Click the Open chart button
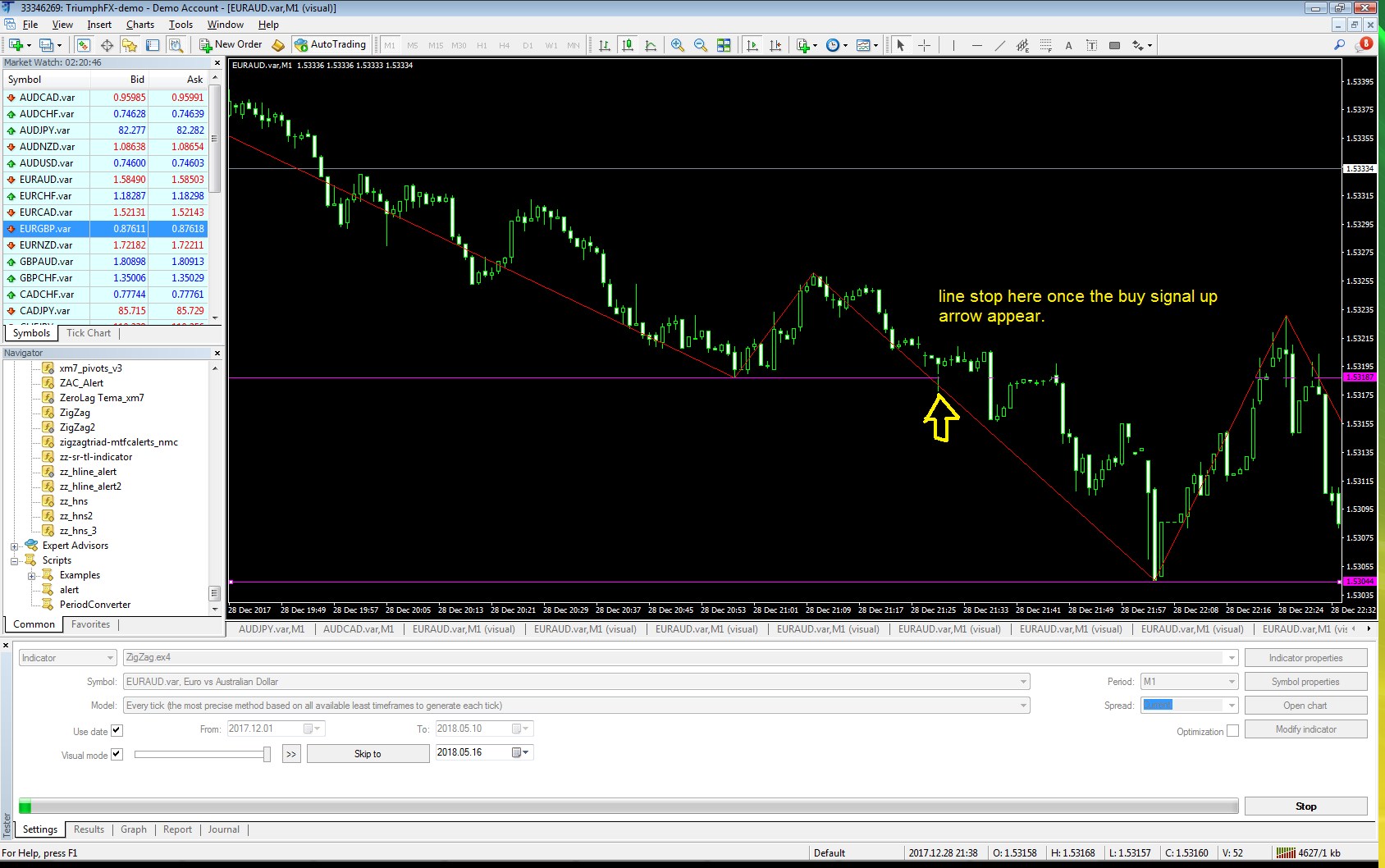 (x=1305, y=706)
